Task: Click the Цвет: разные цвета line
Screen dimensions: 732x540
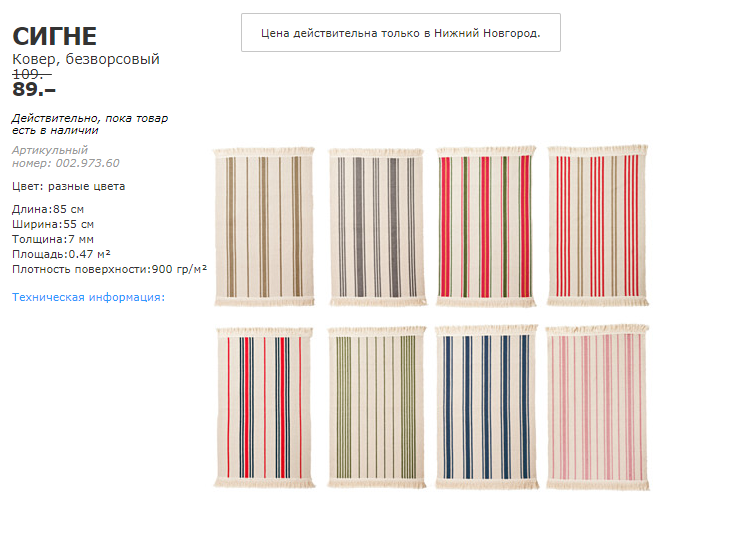Action: (69, 186)
